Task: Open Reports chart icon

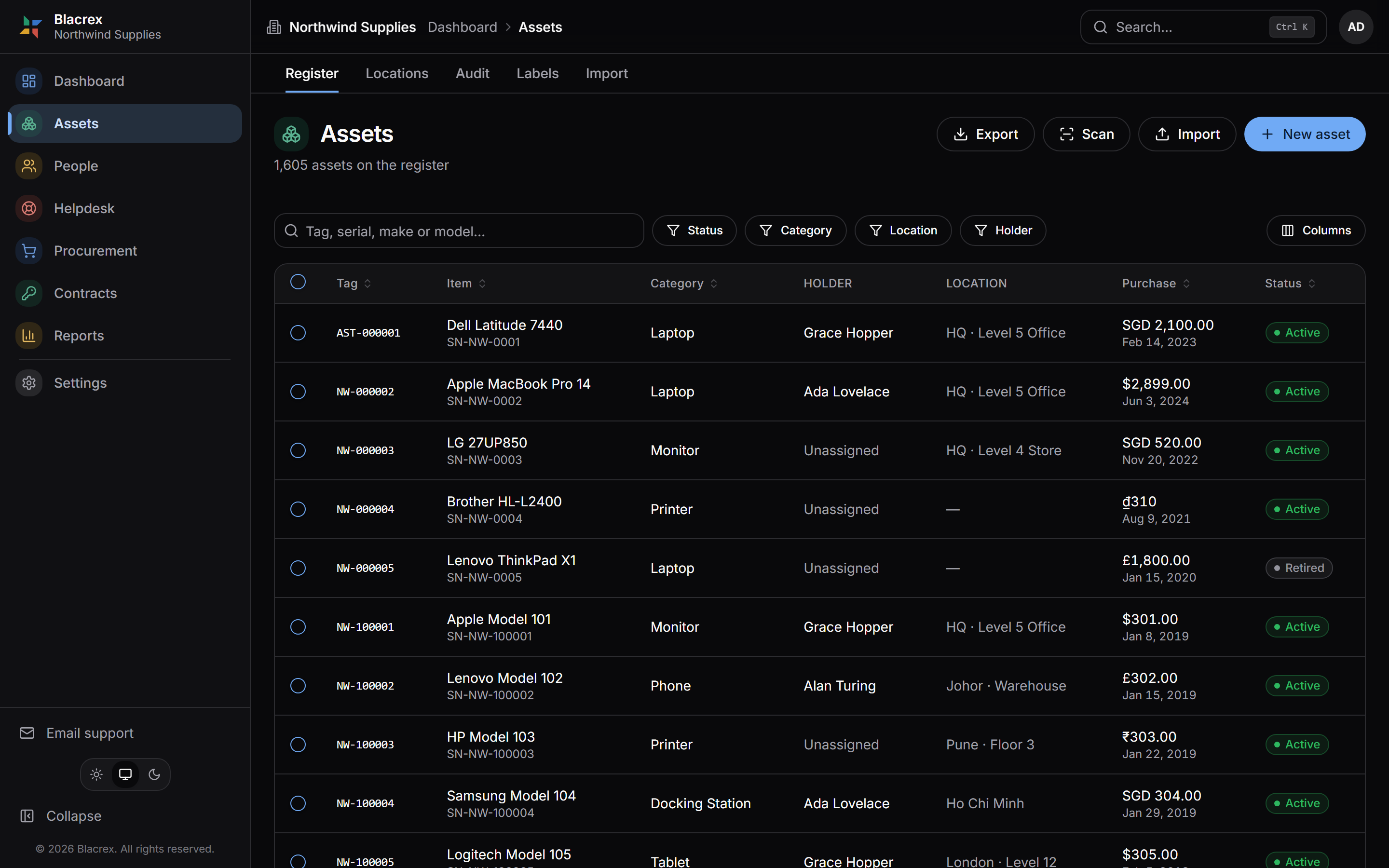Action: point(29,336)
